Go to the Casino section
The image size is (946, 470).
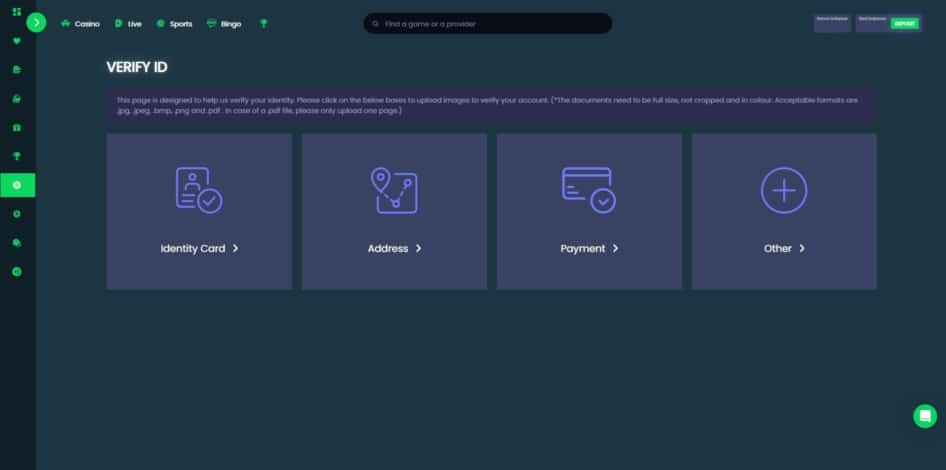81,23
